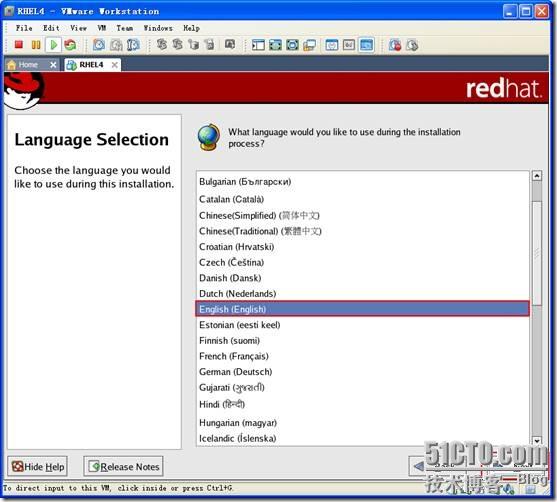557x502 pixels.
Task: Select Catalan (Català) language
Action: click(362, 199)
